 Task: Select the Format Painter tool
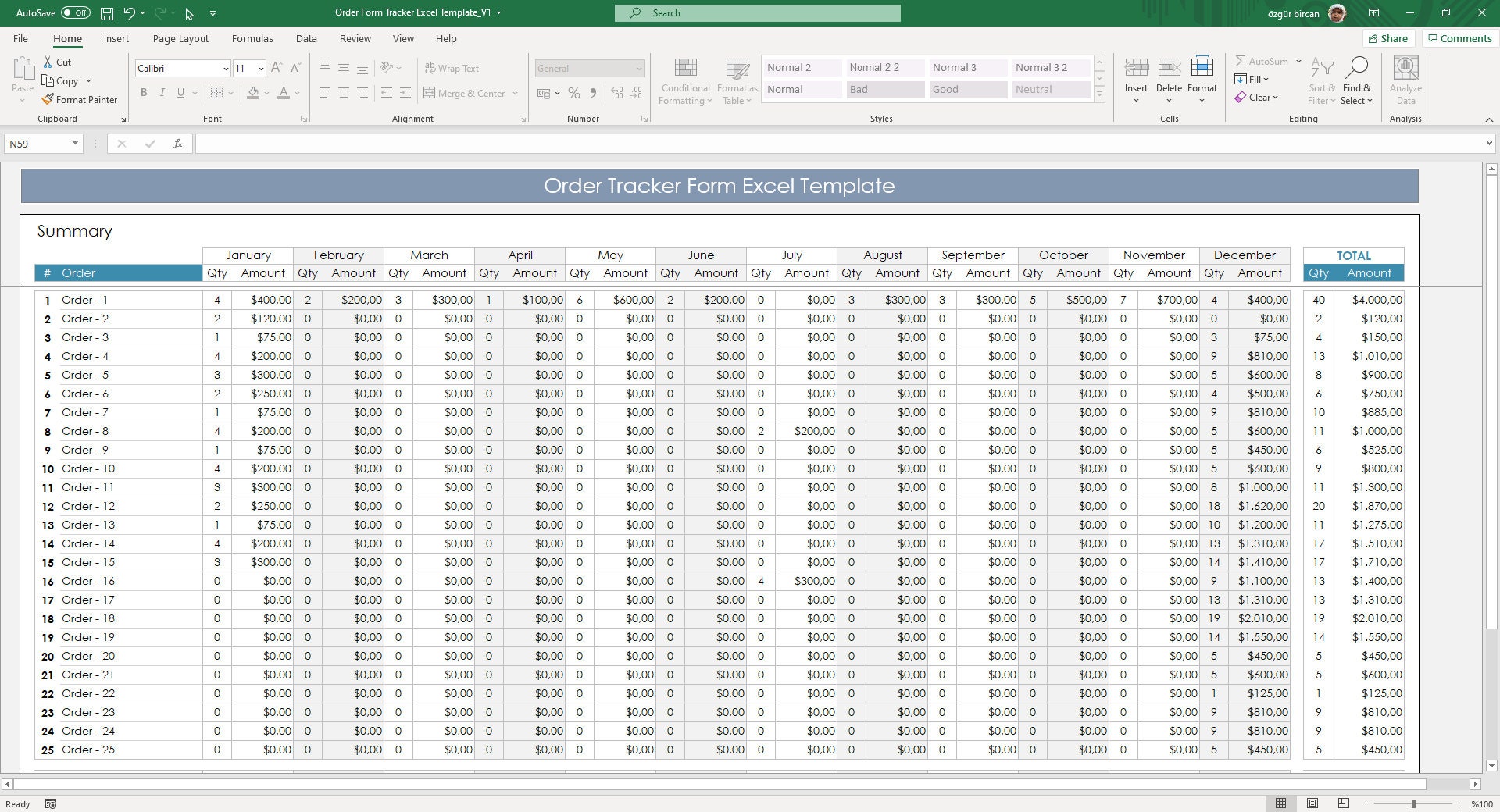(x=80, y=99)
